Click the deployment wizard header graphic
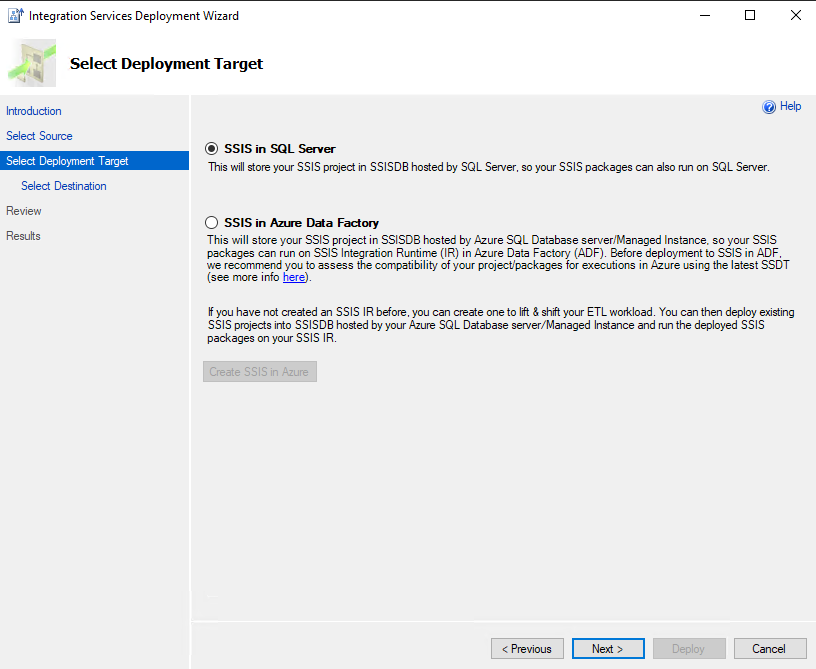This screenshot has height=669, width=816. tap(32, 63)
